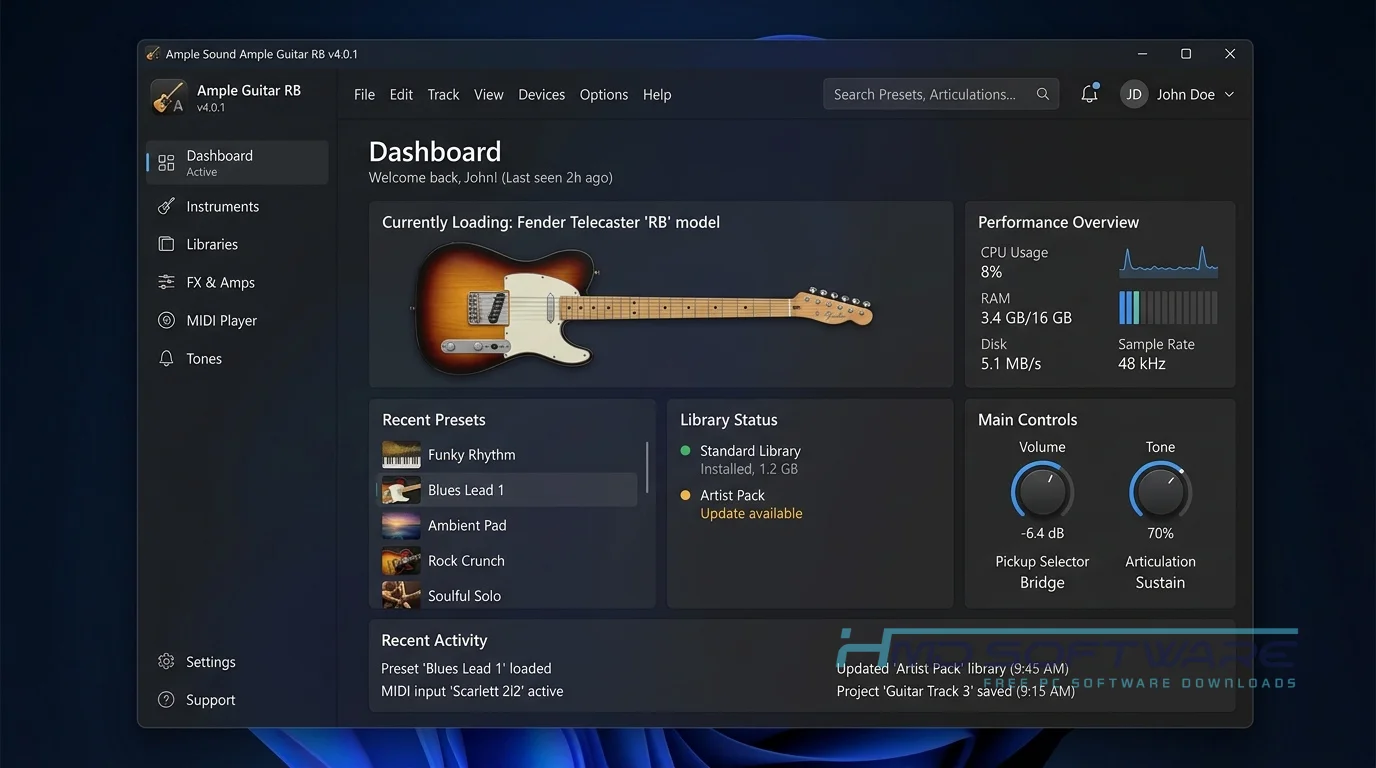Click the 'Rock Crunch' preset name
1376x768 pixels.
point(466,560)
